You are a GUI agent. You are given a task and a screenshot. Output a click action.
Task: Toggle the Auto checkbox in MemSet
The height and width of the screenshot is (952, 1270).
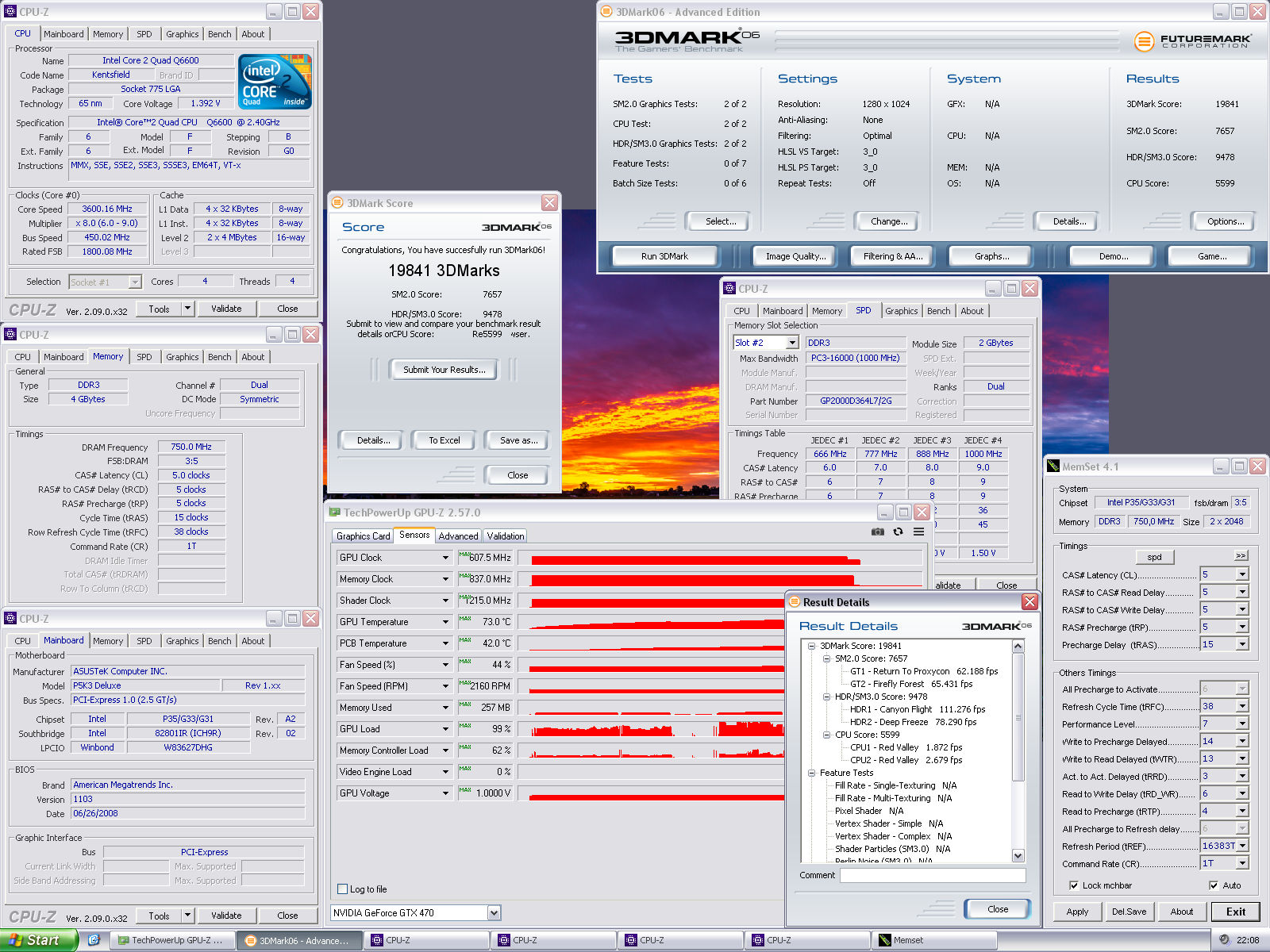click(x=1214, y=885)
